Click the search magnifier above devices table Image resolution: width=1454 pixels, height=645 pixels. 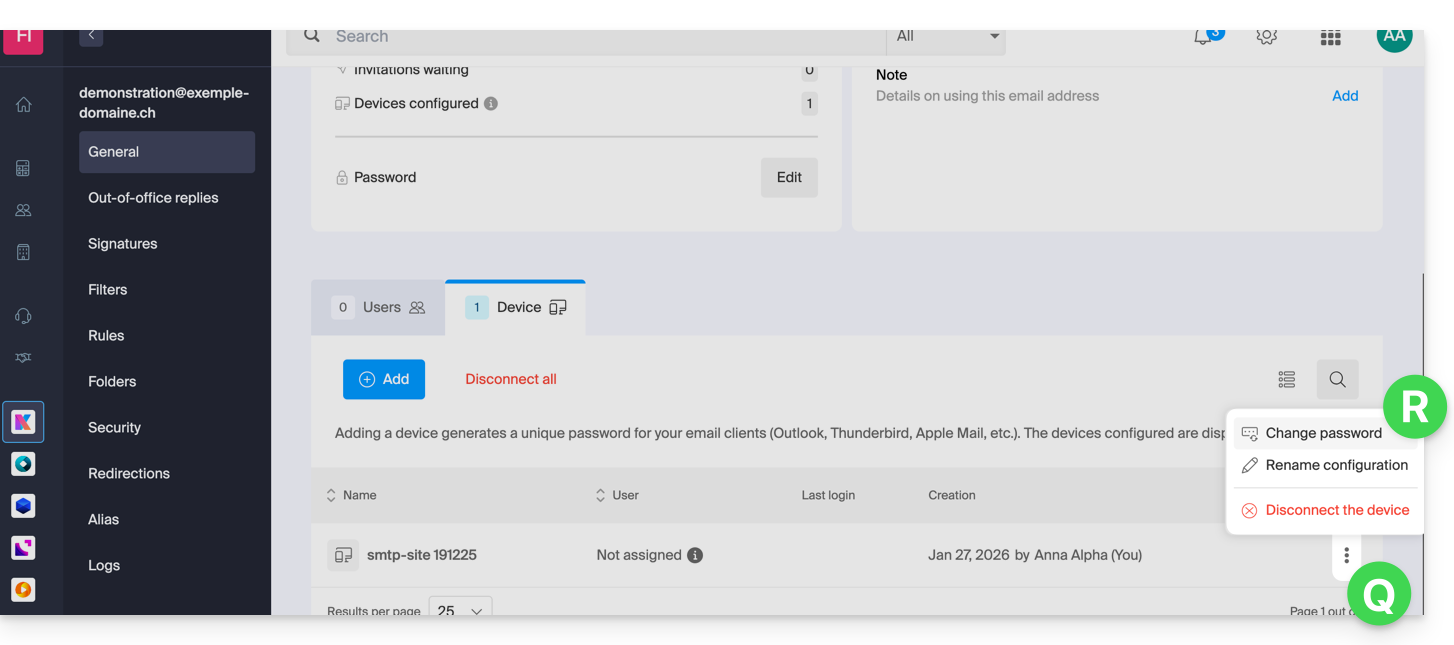1337,380
